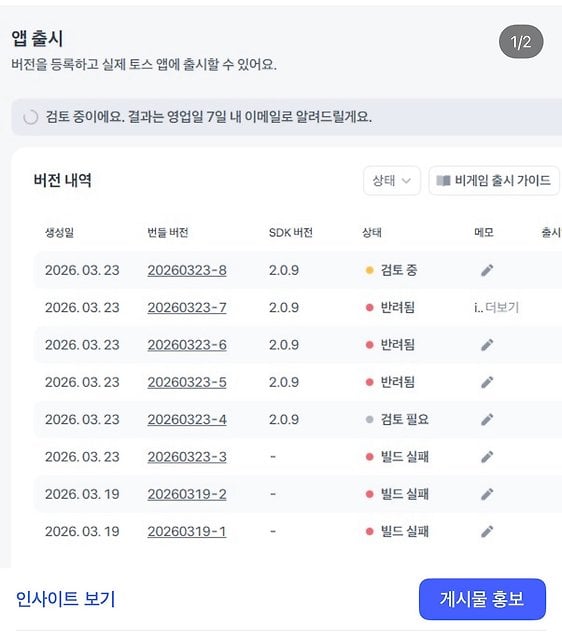This screenshot has height=640, width=562.
Task: Open bundle version 20260323-4 link
Action: [187, 420]
